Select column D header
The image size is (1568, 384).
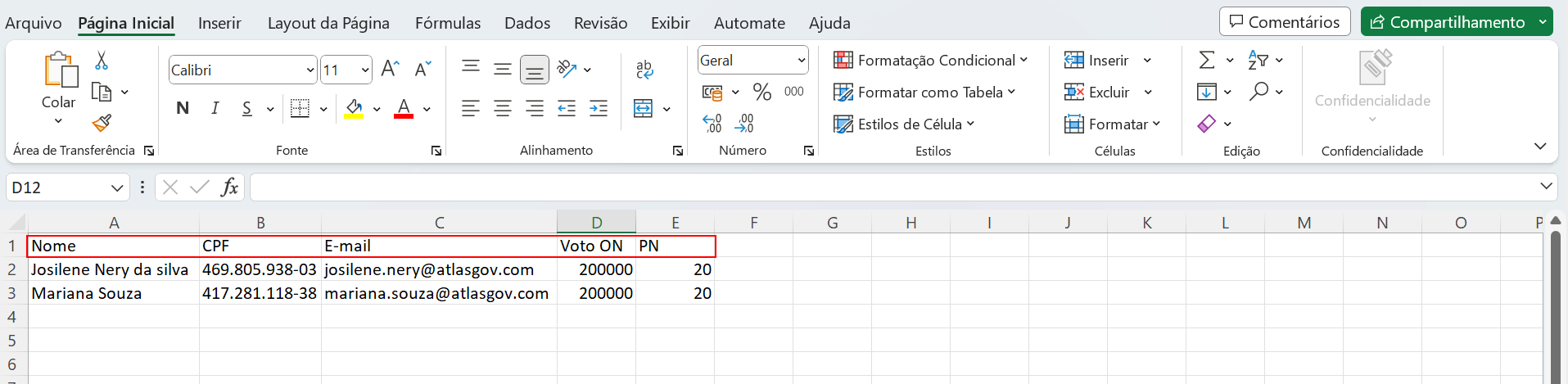click(596, 223)
